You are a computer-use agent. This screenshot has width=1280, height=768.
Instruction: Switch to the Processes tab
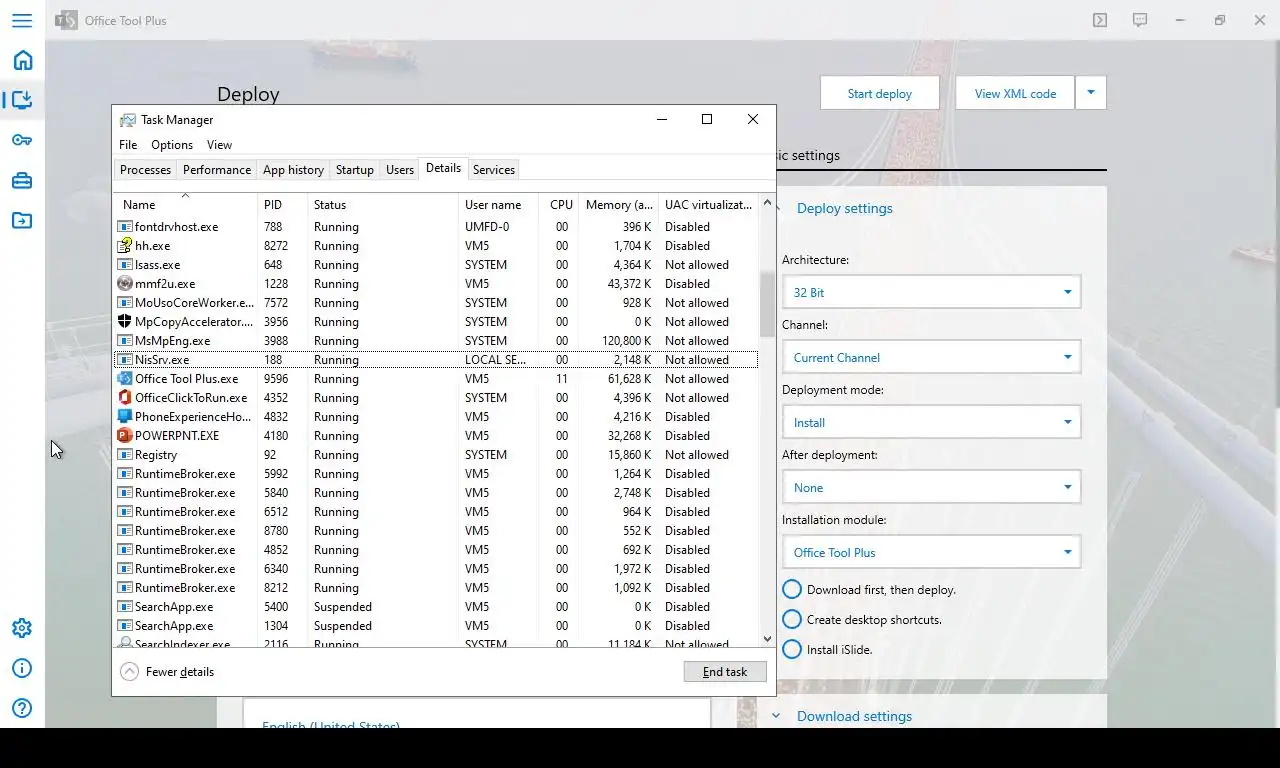pos(145,170)
